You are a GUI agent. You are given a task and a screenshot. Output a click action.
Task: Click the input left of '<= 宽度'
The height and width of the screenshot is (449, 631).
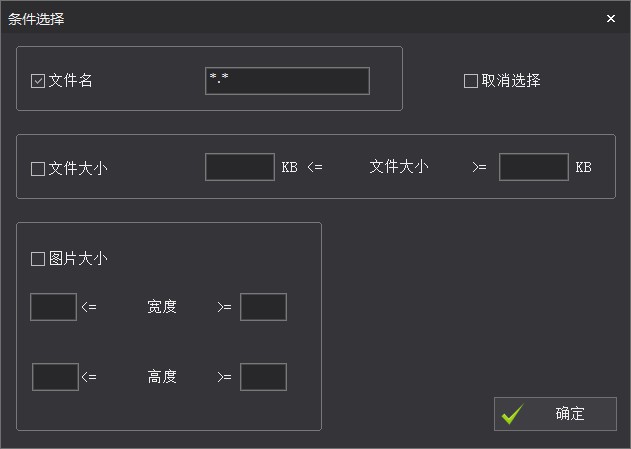(x=54, y=307)
